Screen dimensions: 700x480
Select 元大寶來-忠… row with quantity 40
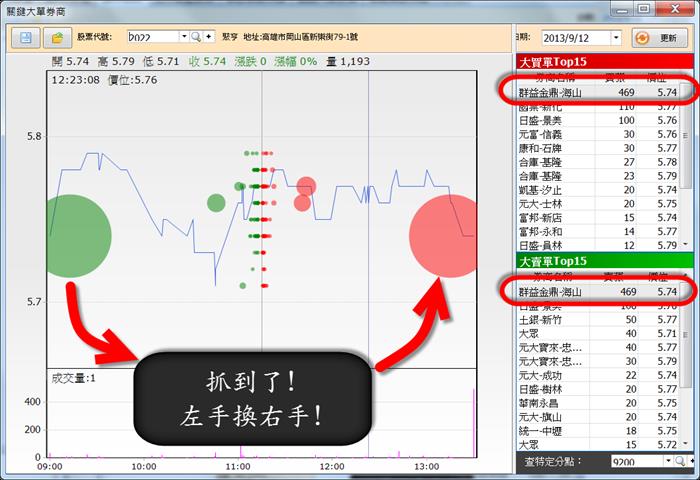(598, 347)
